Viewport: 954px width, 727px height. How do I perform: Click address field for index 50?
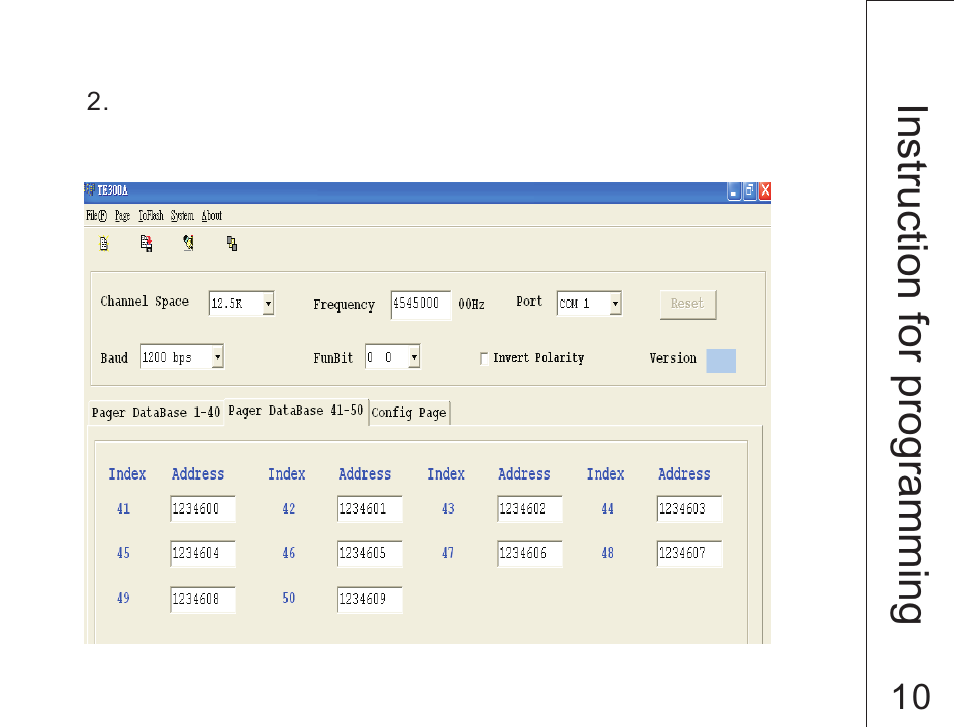pyautogui.click(x=369, y=600)
